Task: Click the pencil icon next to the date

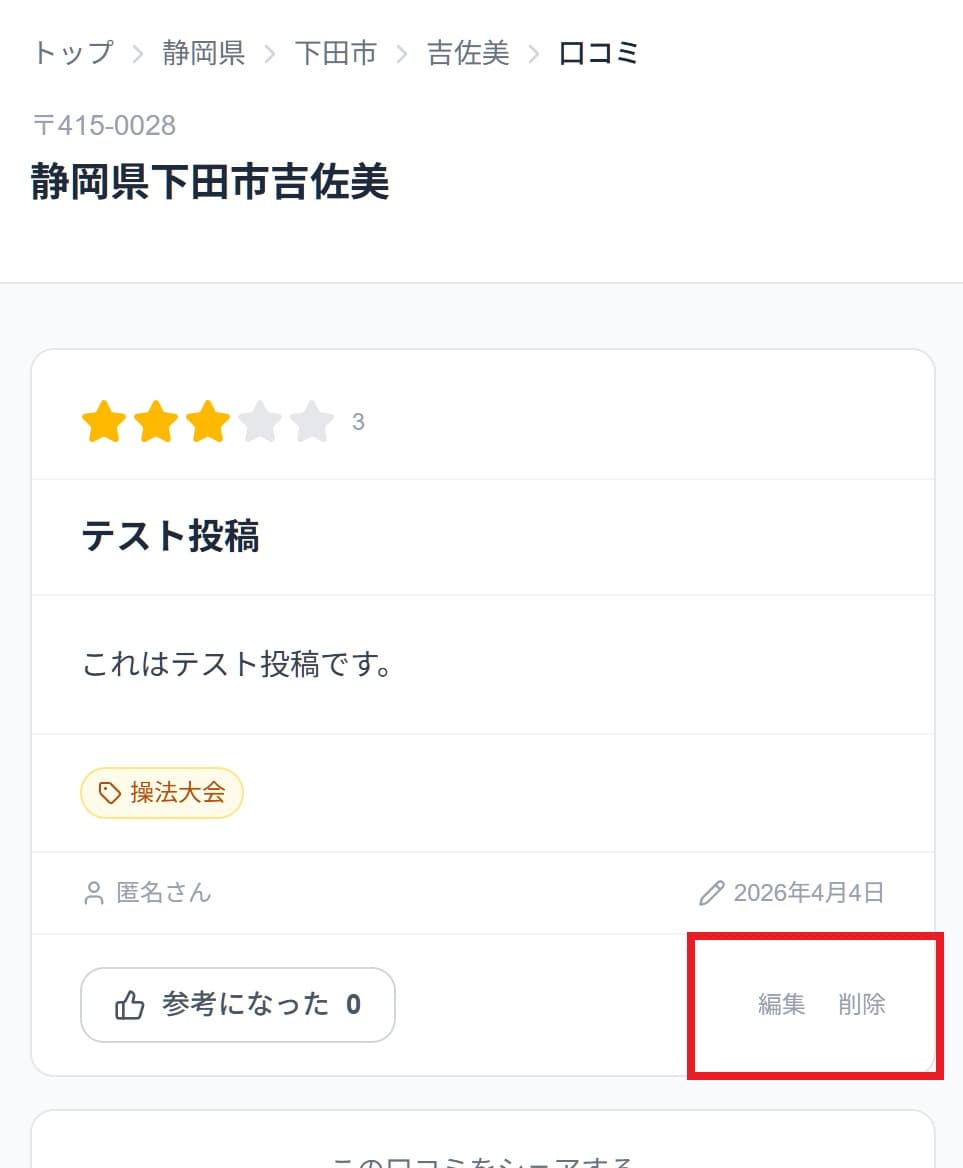Action: coord(712,891)
